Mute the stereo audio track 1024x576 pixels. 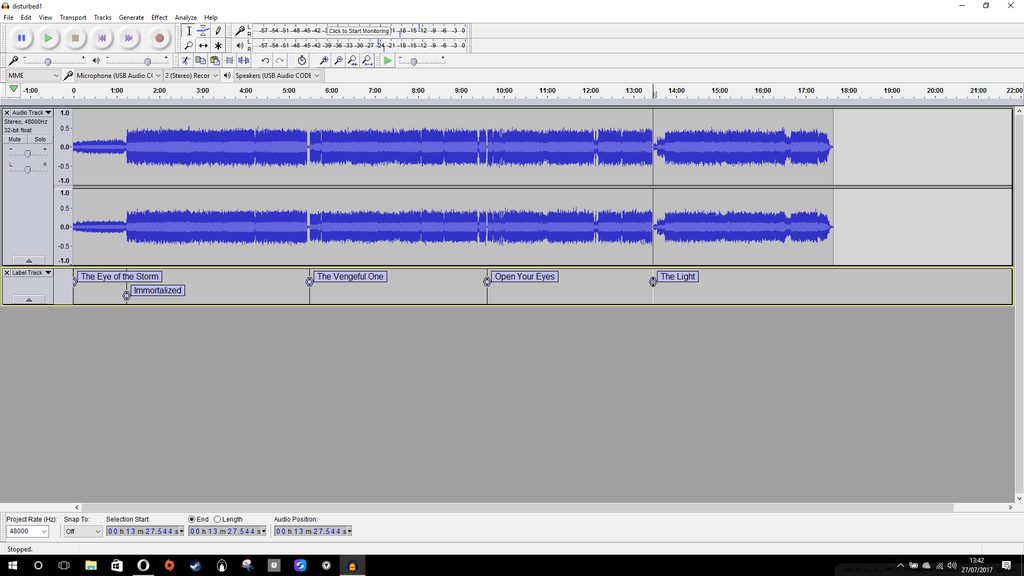(x=13, y=140)
